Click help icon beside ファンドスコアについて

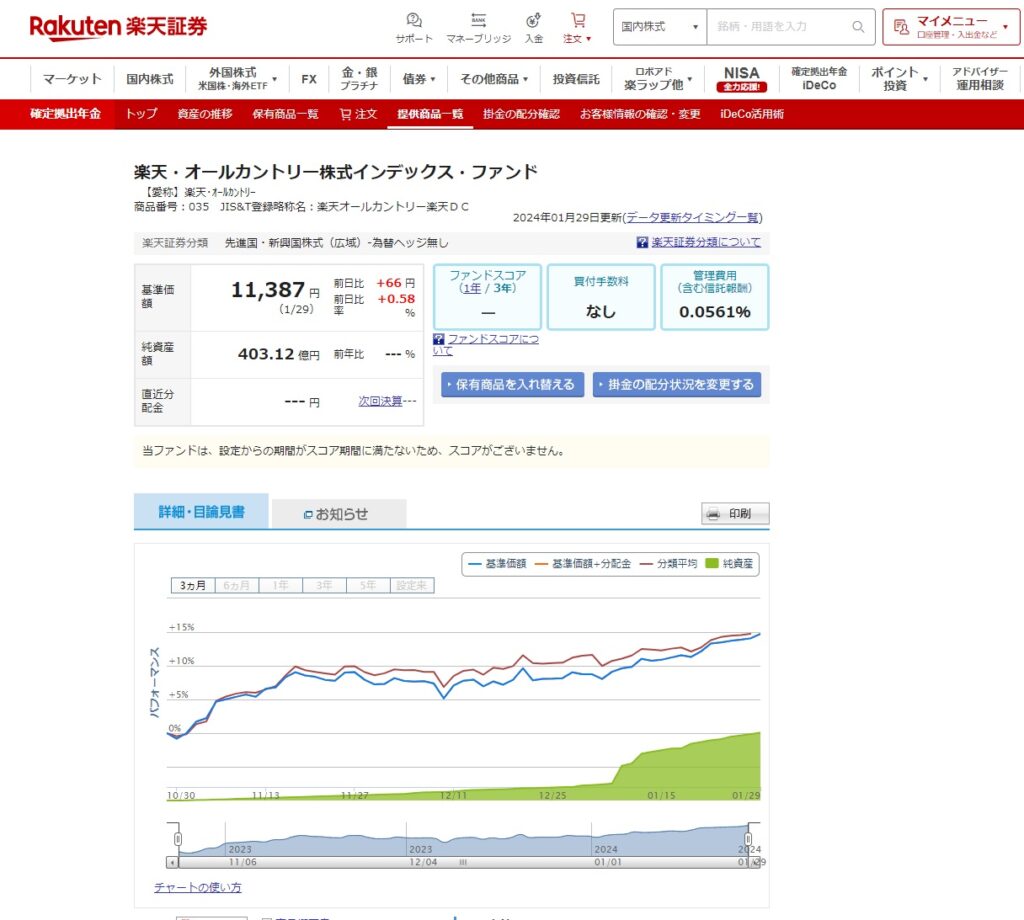(x=439, y=339)
